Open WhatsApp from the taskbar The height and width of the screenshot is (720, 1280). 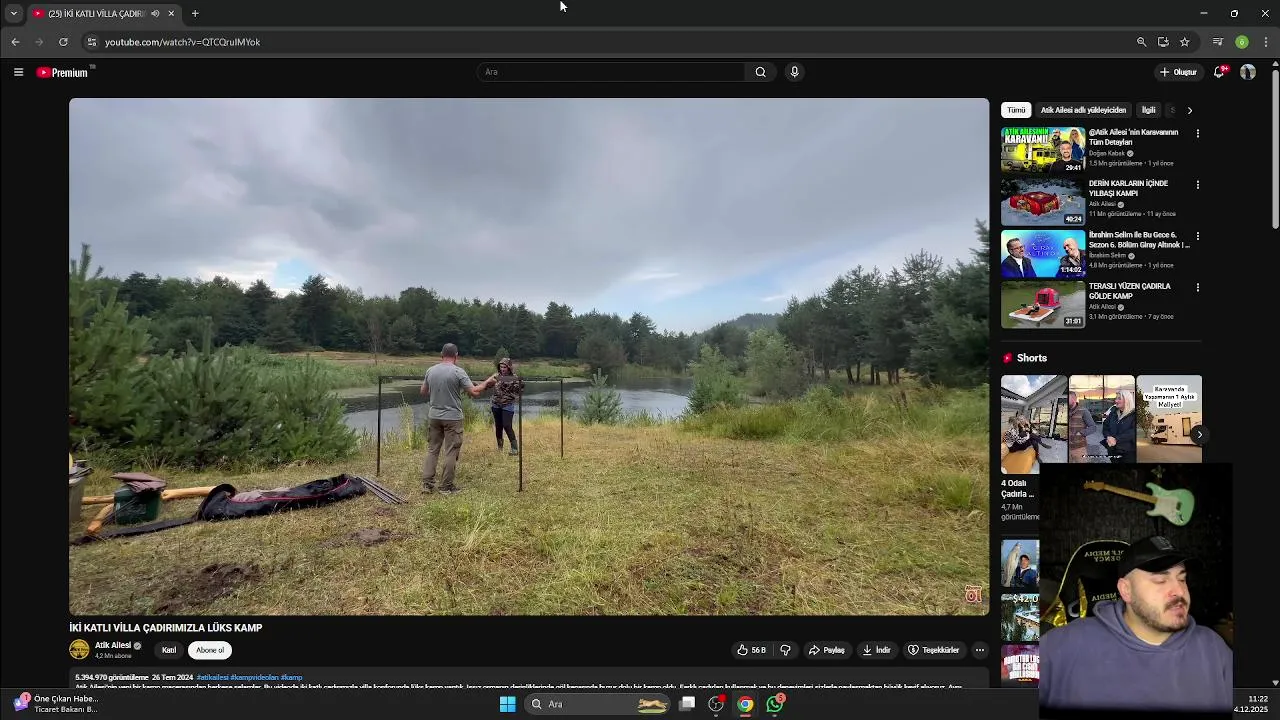click(775, 704)
